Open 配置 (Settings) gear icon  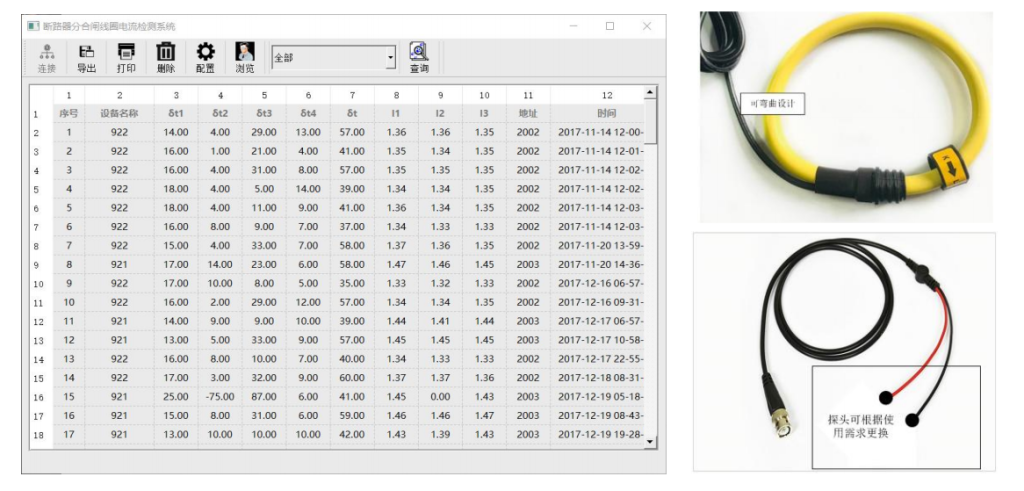pyautogui.click(x=205, y=58)
